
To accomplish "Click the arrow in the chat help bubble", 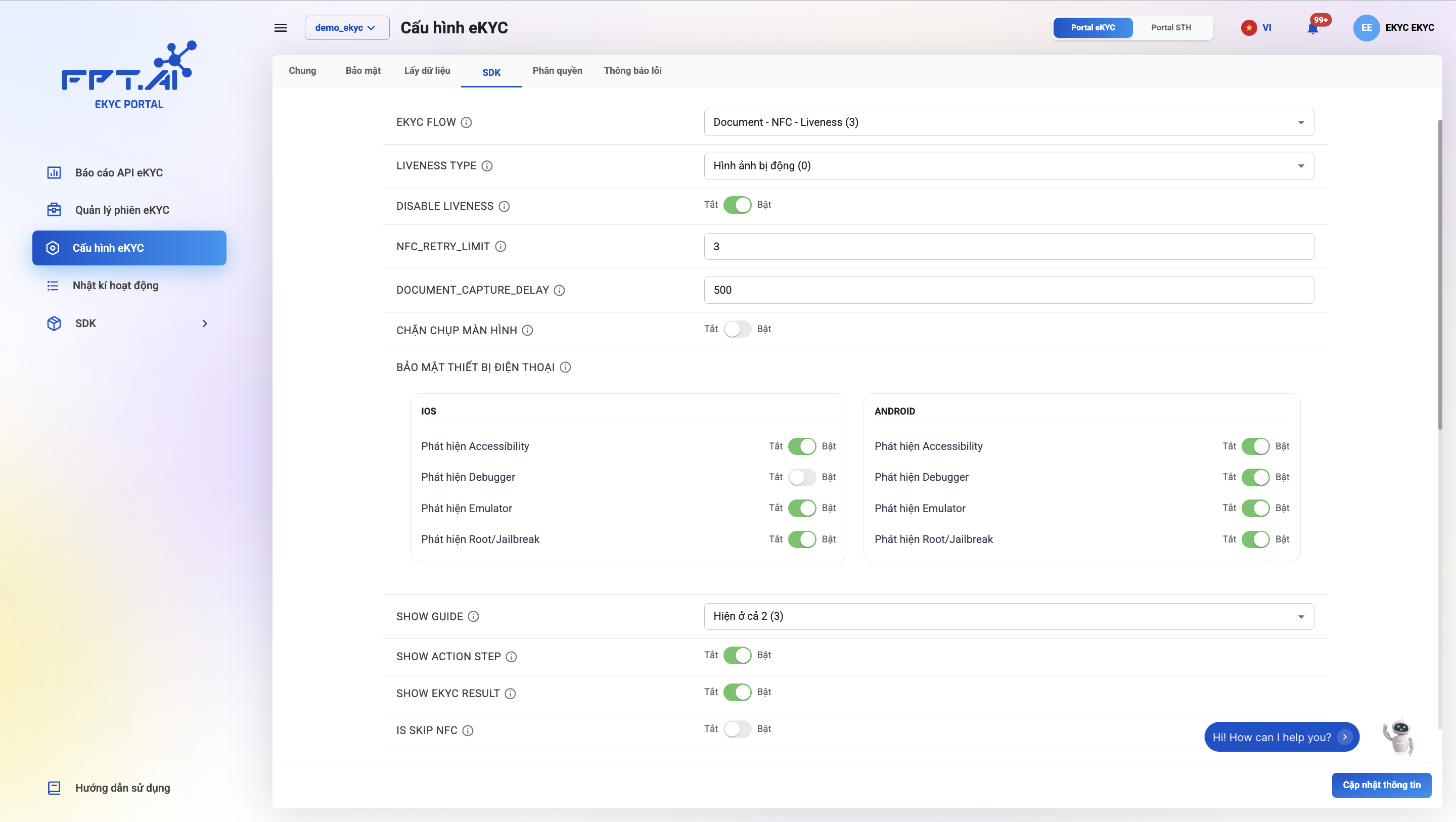I will point(1345,737).
